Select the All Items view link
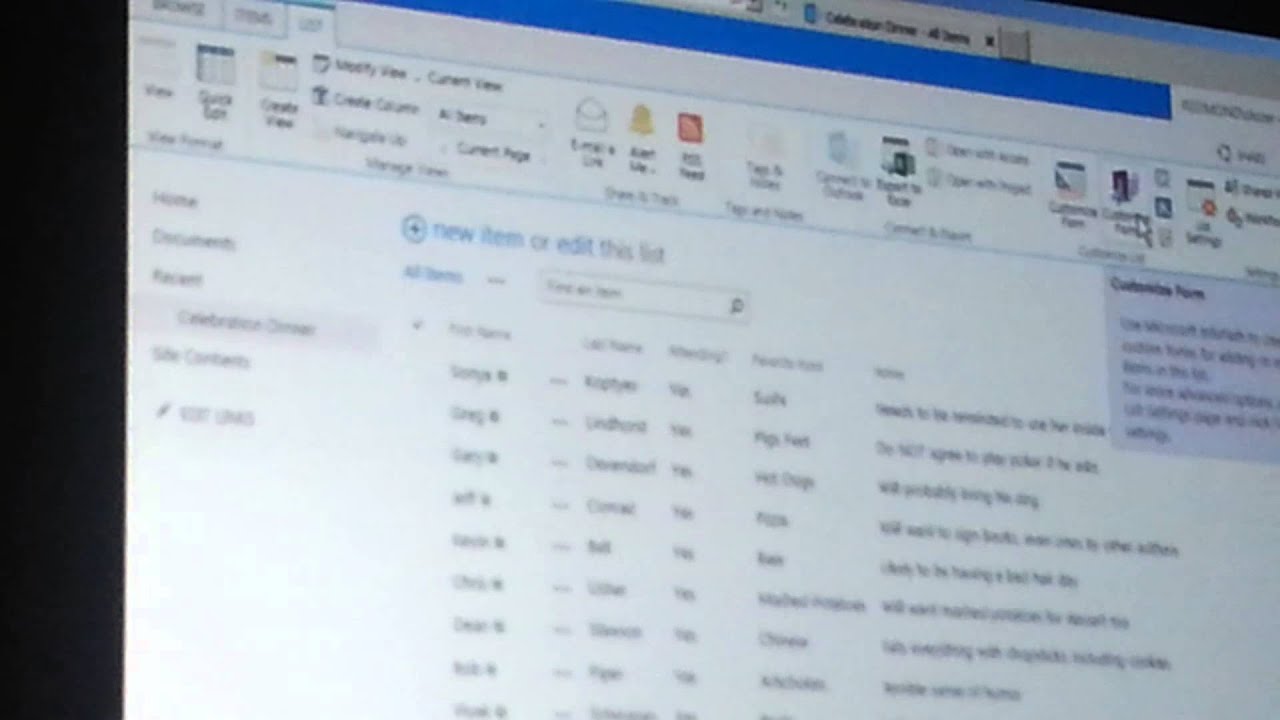1280x720 pixels. 433,274
